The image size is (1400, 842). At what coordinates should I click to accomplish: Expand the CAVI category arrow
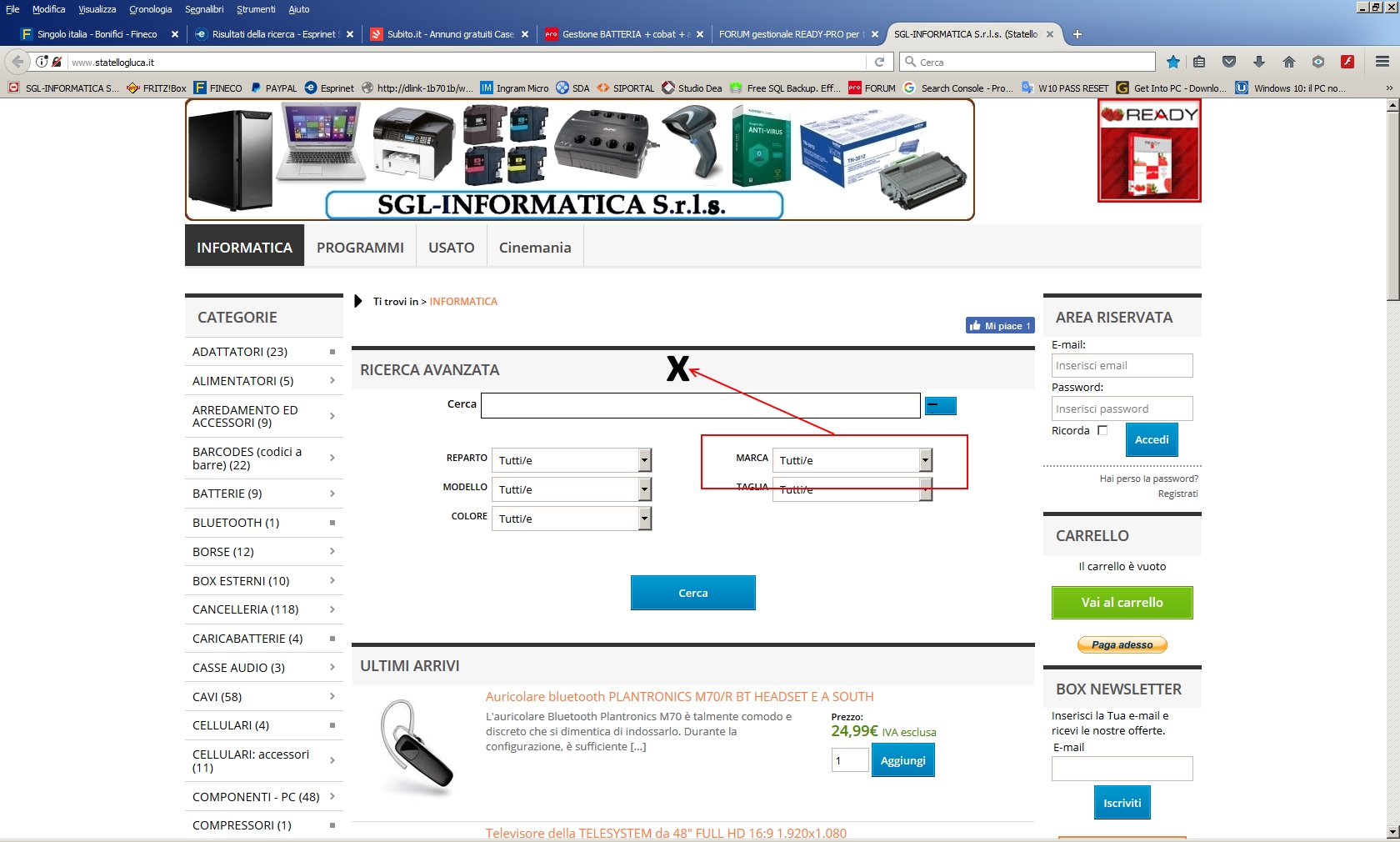click(332, 697)
